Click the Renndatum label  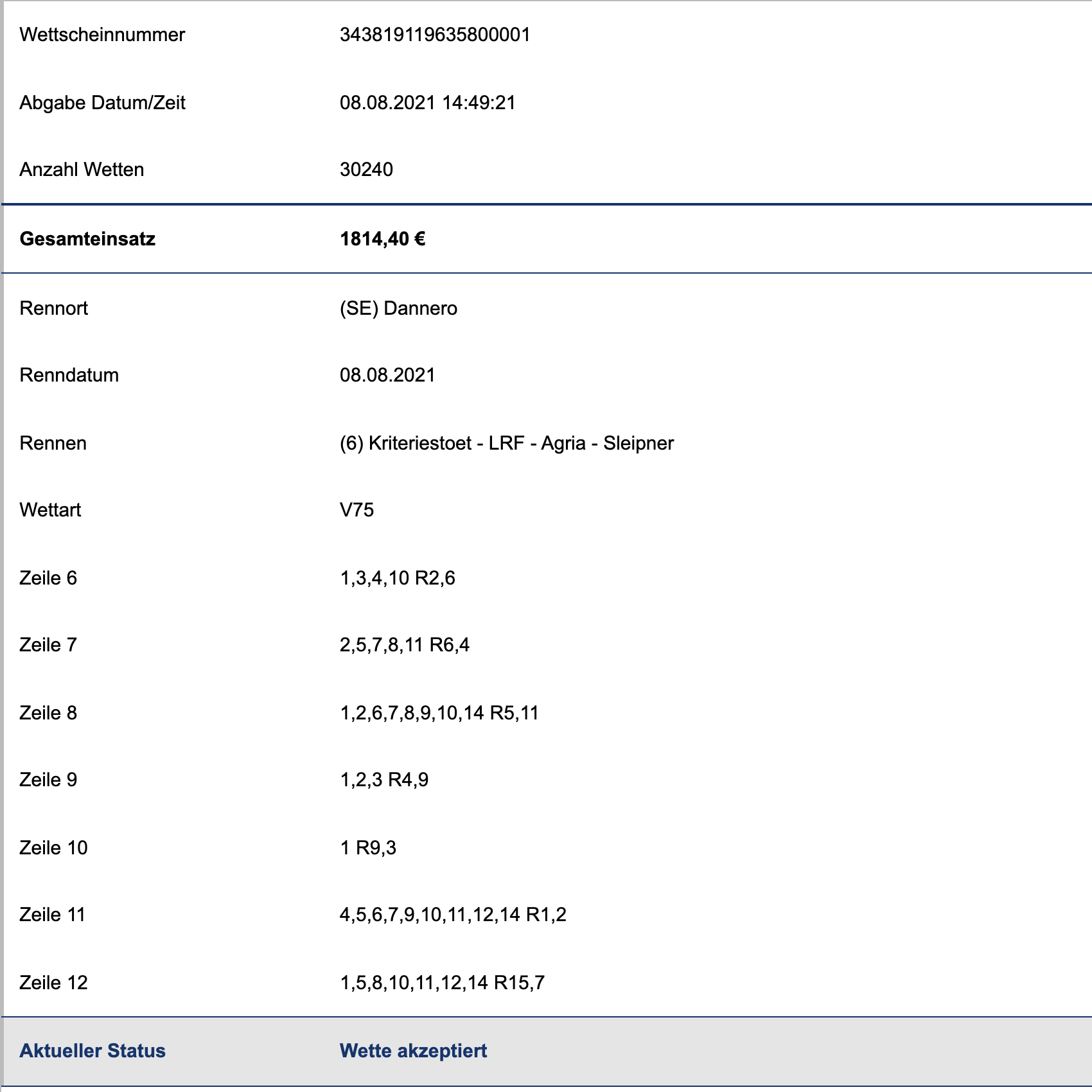click(x=69, y=375)
